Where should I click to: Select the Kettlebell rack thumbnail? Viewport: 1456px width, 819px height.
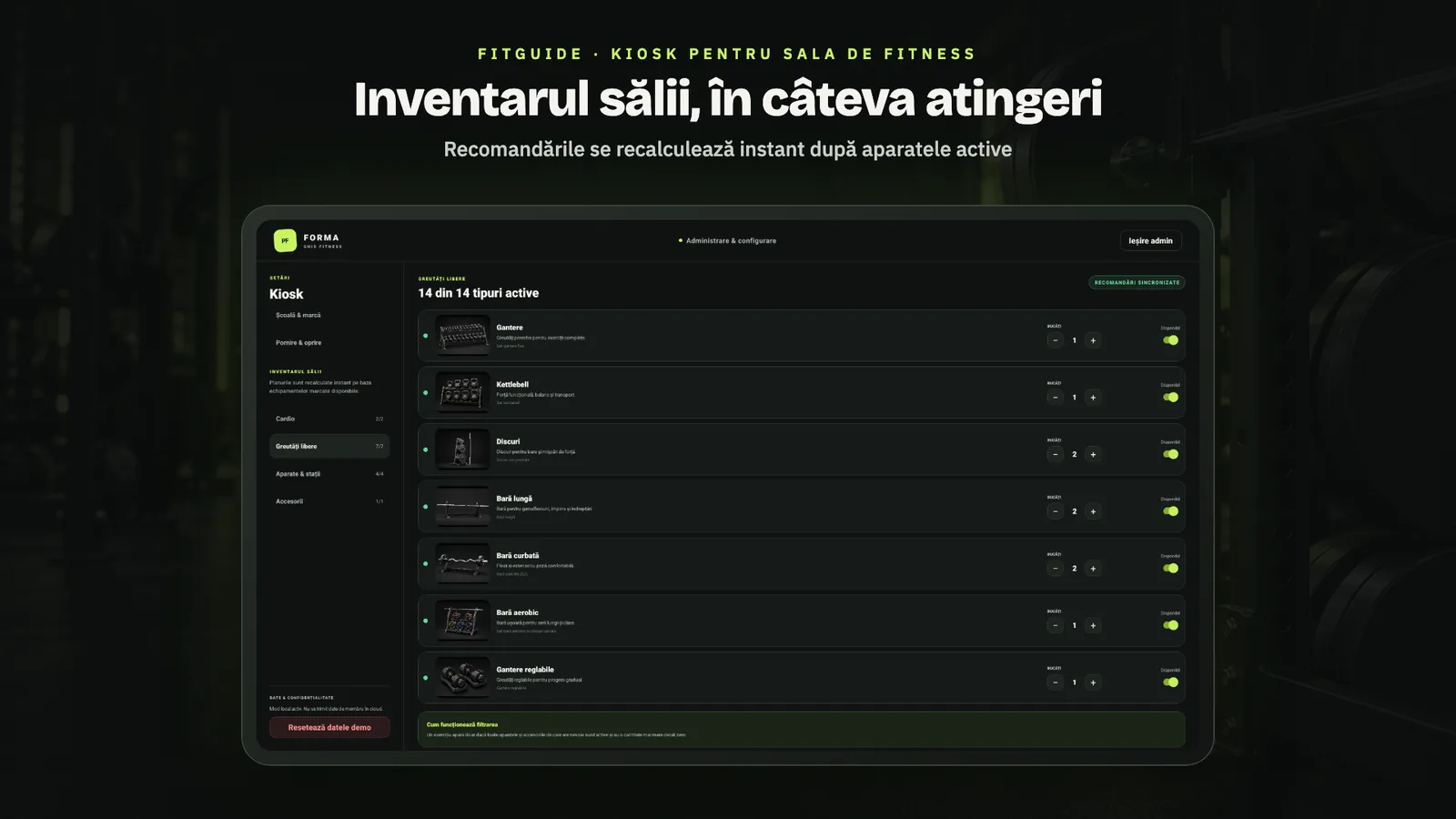(x=462, y=392)
